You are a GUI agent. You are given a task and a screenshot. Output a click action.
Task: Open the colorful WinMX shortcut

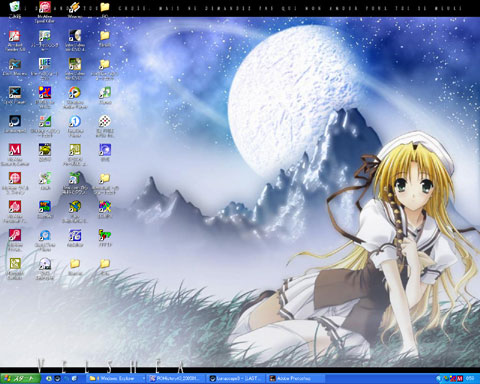tap(105, 207)
